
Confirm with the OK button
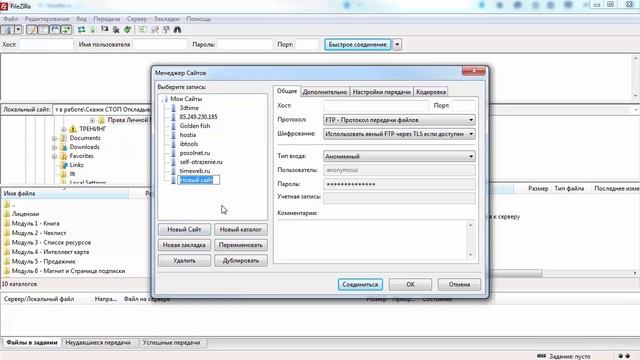click(x=410, y=284)
